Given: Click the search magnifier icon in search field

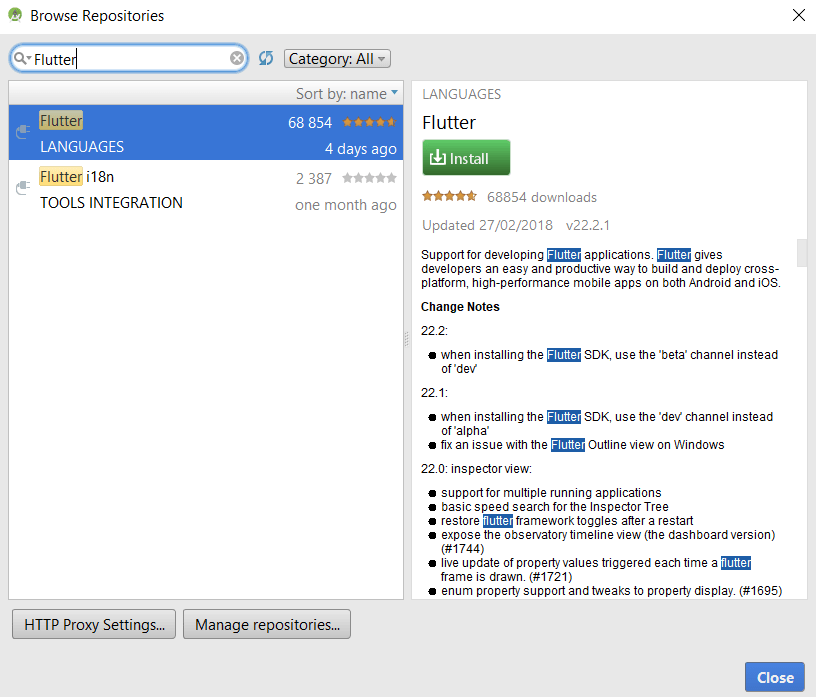Looking at the screenshot, I should pyautogui.click(x=22, y=59).
